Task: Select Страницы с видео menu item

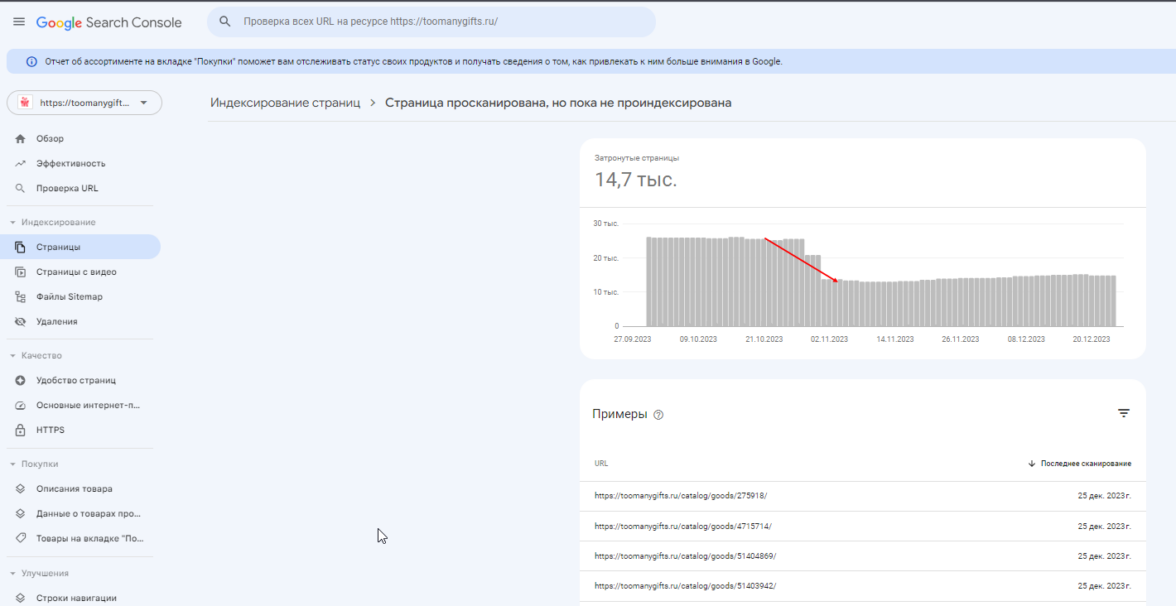Action: coord(76,272)
